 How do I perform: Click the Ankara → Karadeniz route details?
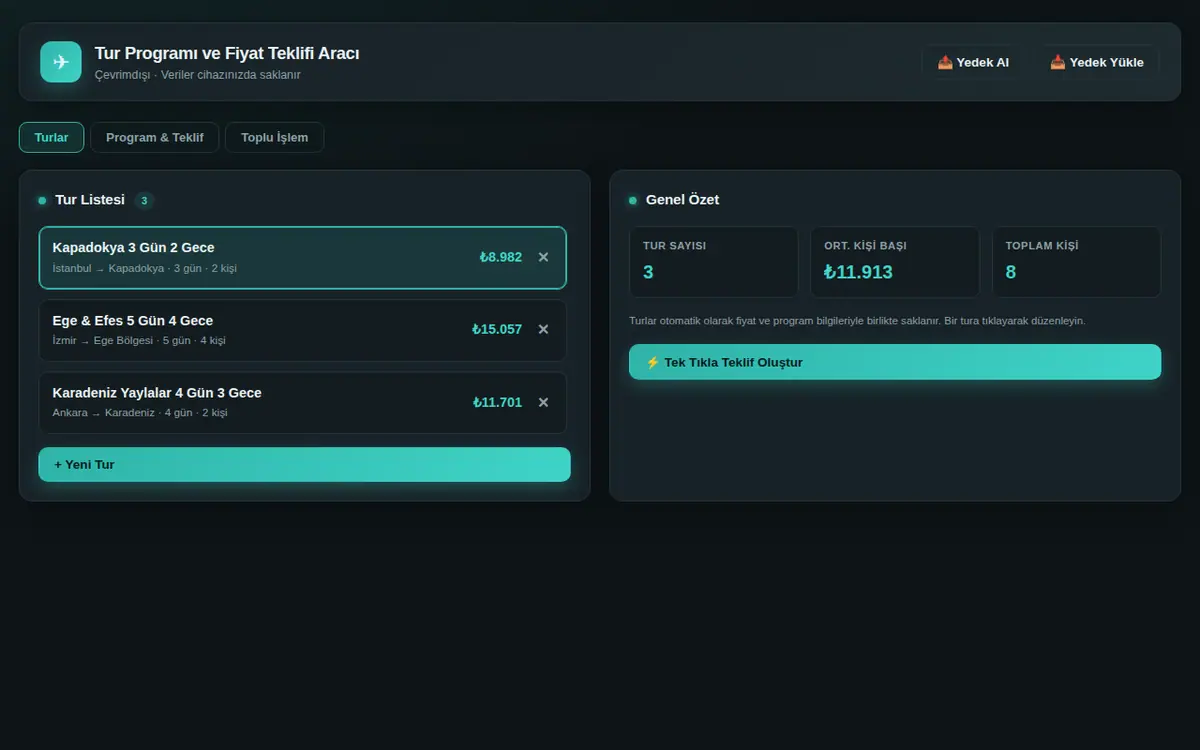pyautogui.click(x=140, y=413)
